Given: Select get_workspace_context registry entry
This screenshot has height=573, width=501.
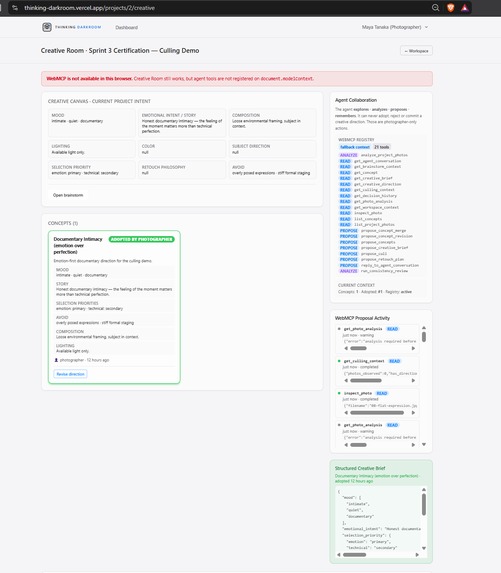Looking at the screenshot, I should pos(376,207).
